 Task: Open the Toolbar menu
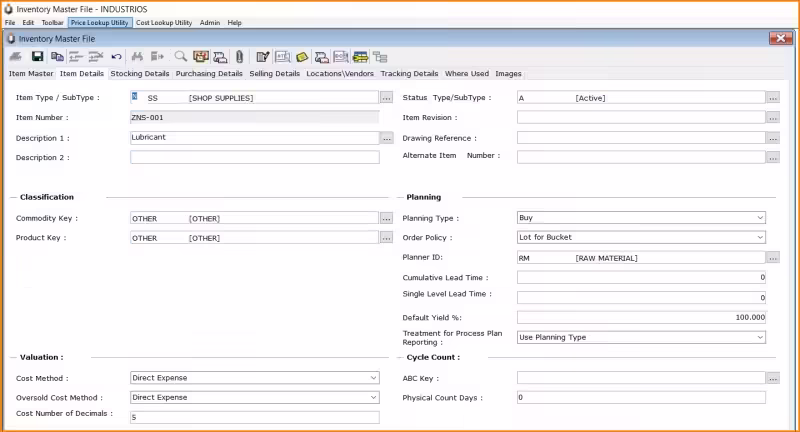[x=53, y=22]
